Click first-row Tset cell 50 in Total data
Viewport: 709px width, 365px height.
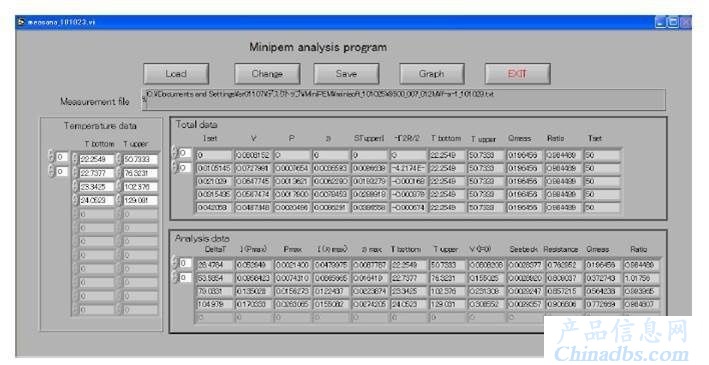click(x=602, y=155)
